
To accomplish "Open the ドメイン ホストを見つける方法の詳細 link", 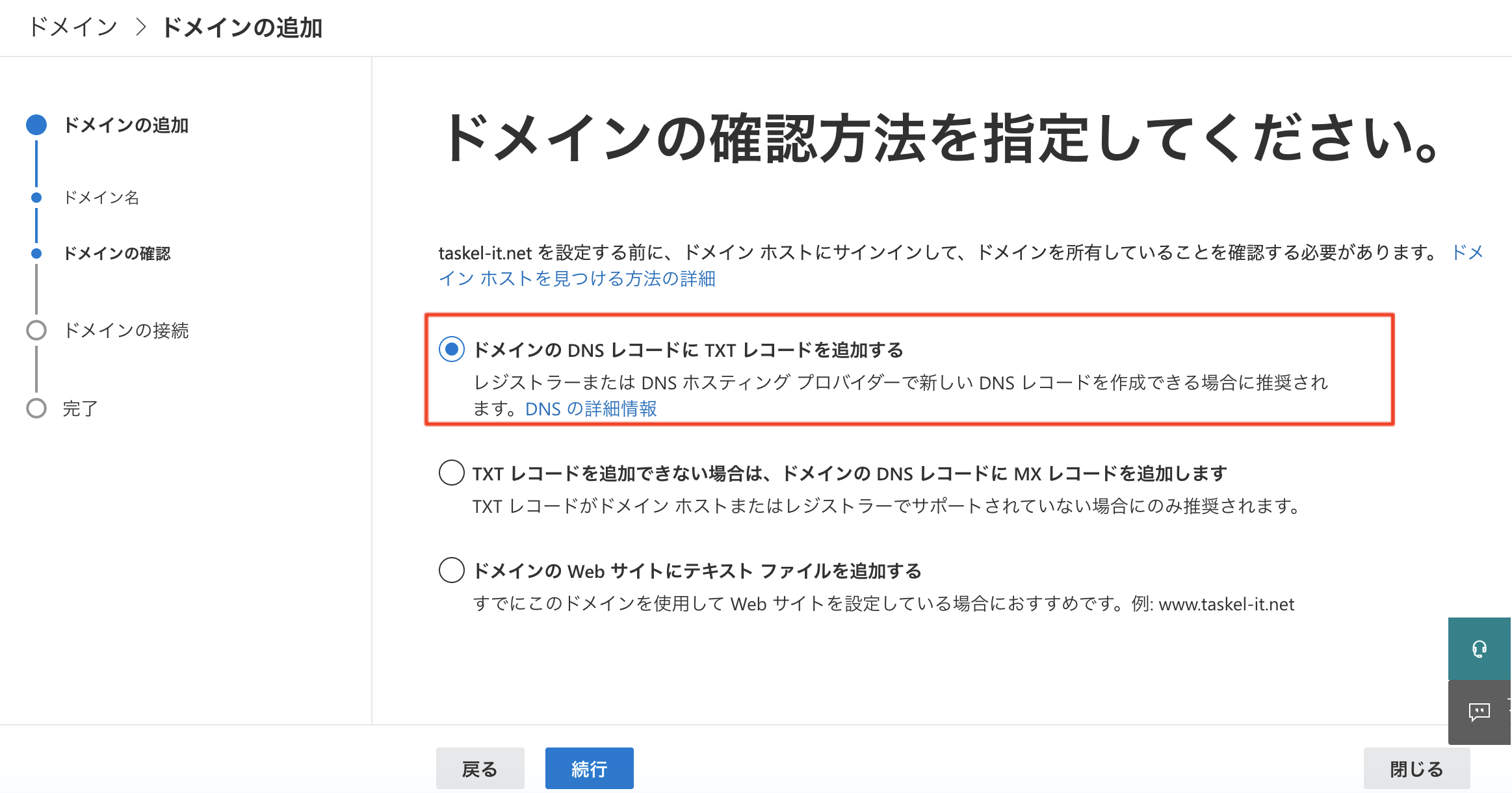I will click(x=577, y=279).
